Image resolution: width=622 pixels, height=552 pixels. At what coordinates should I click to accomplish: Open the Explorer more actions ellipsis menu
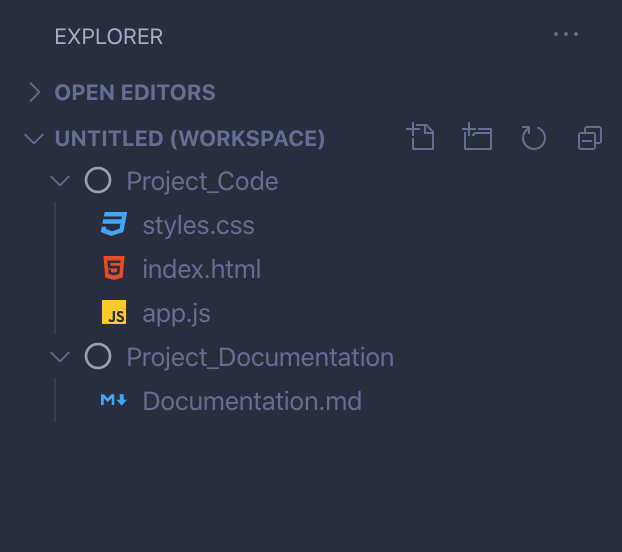[x=566, y=34]
